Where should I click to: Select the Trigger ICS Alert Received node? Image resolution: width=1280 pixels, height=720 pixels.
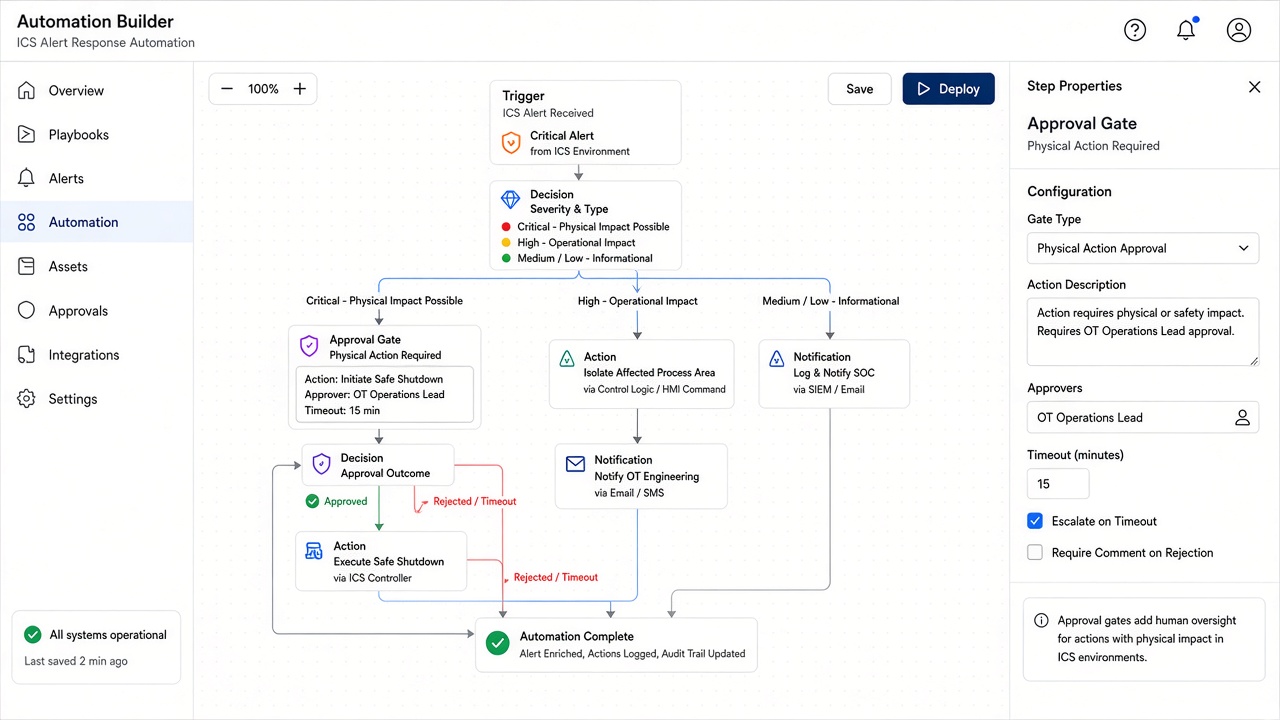click(x=585, y=123)
